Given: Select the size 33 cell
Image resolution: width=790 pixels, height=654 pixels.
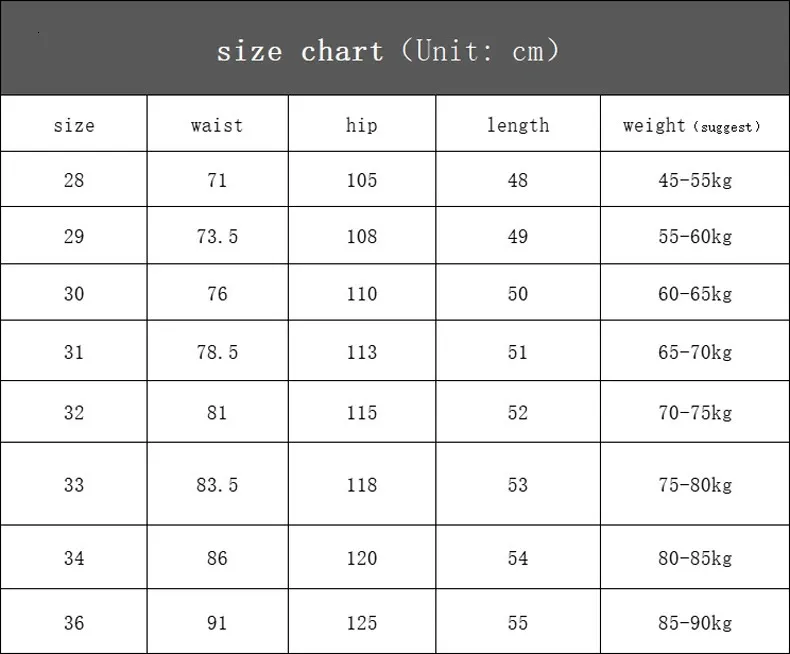Looking at the screenshot, I should pyautogui.click(x=74, y=485).
